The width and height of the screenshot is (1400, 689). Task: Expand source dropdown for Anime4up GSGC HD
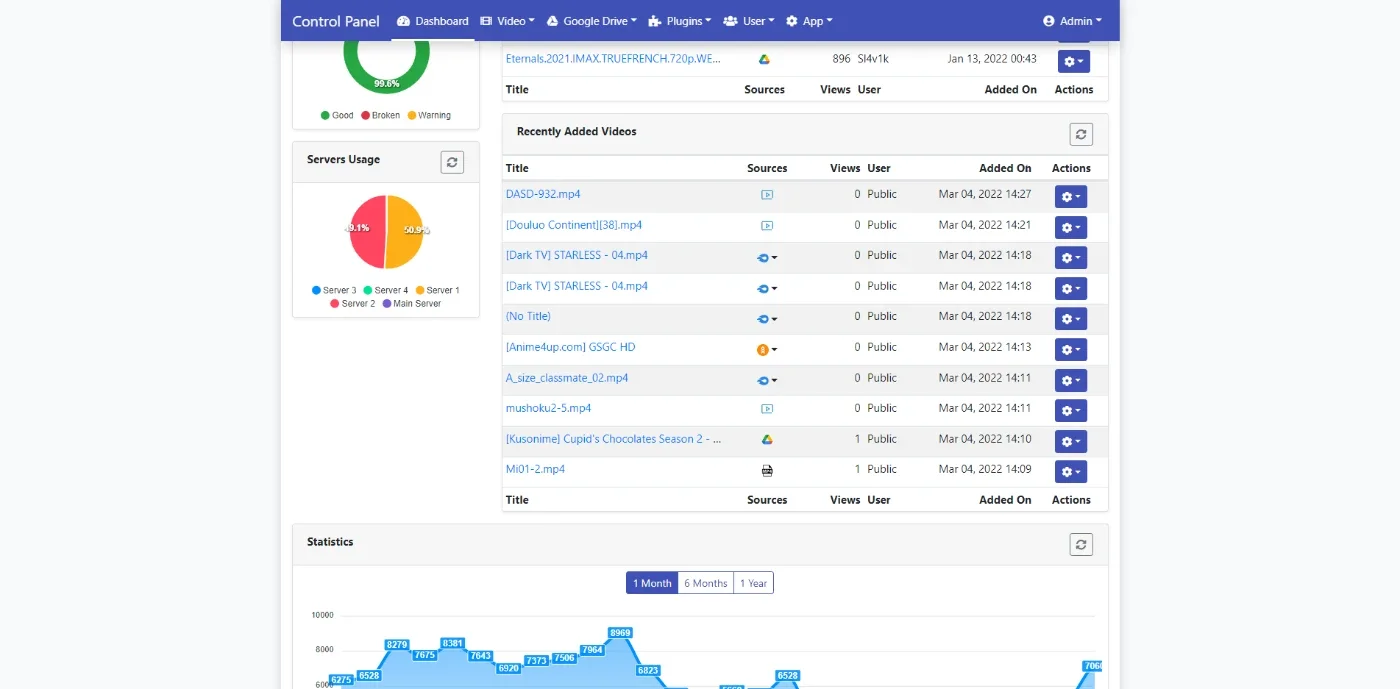click(767, 349)
